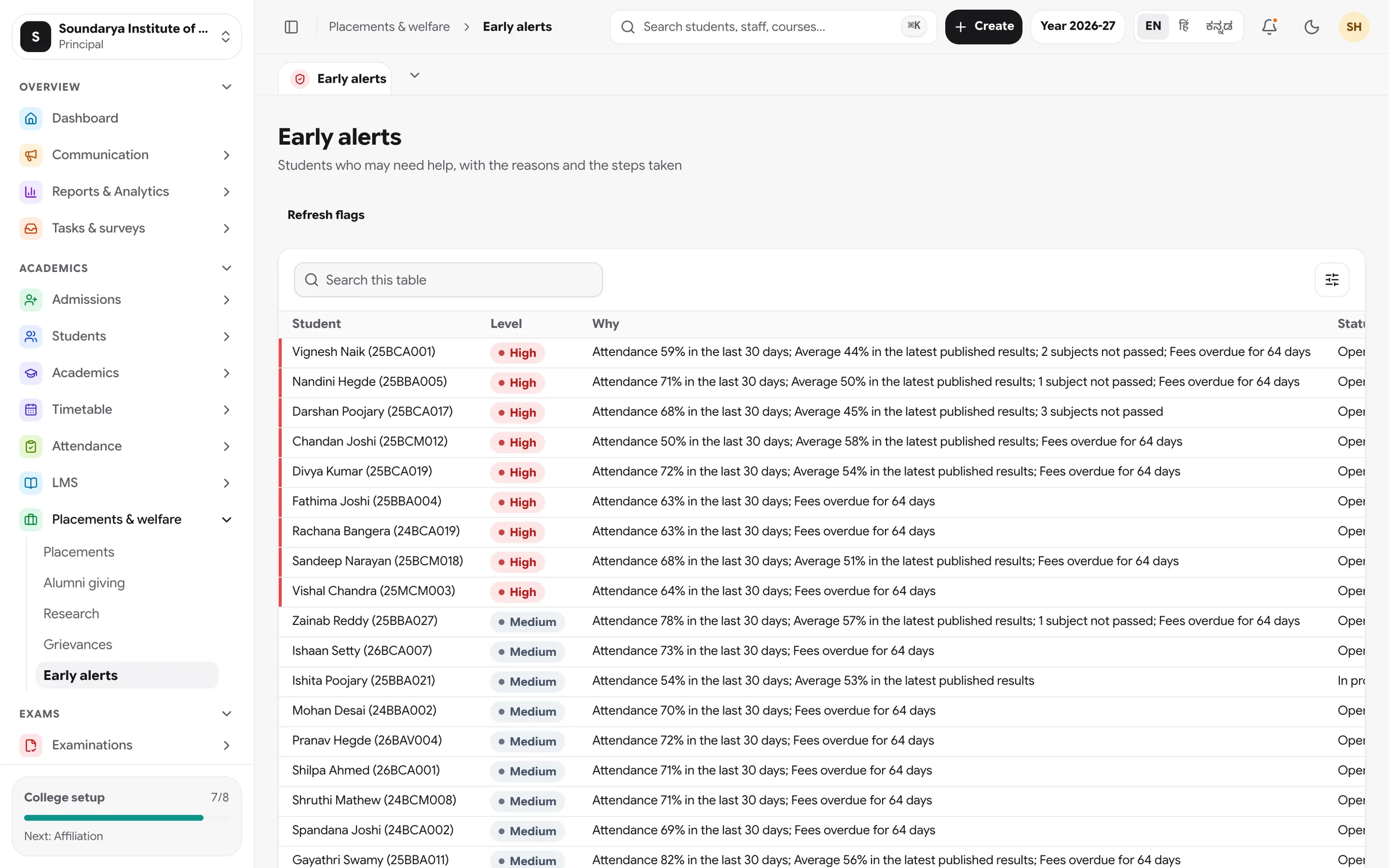Image resolution: width=1389 pixels, height=868 pixels.
Task: Collapse Placements & welfare submenu
Action: [226, 519]
